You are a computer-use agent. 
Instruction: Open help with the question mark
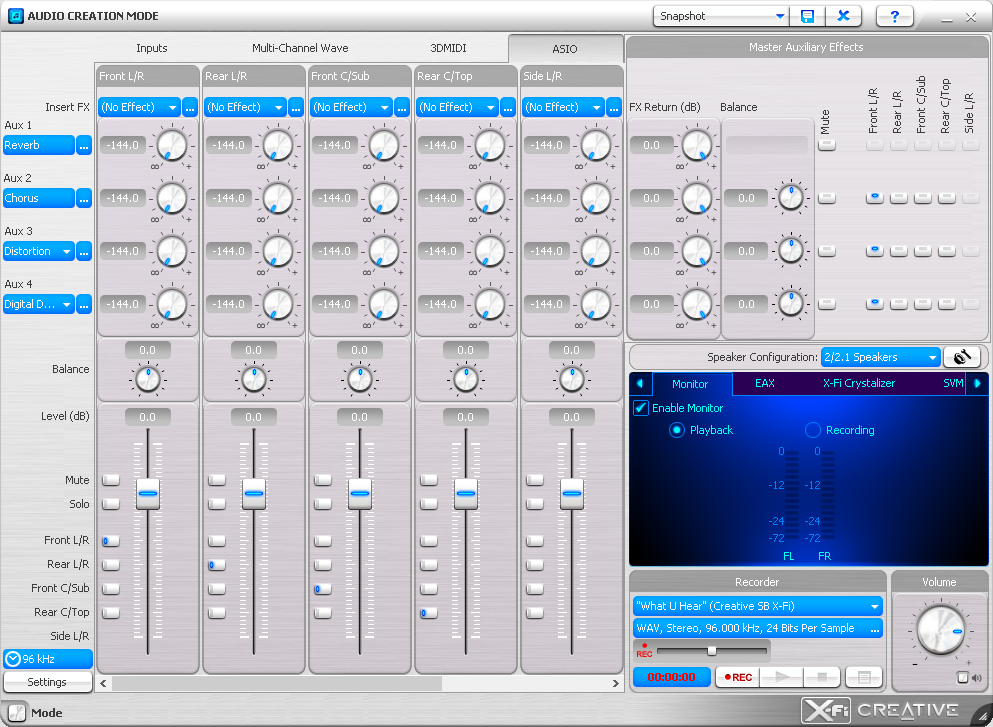[x=894, y=16]
